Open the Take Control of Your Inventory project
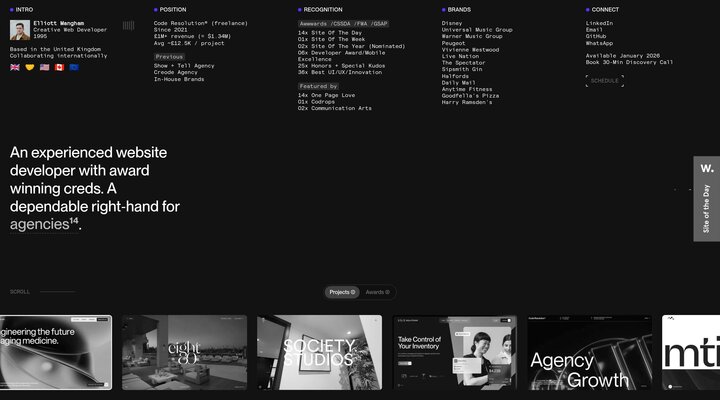 (455, 352)
